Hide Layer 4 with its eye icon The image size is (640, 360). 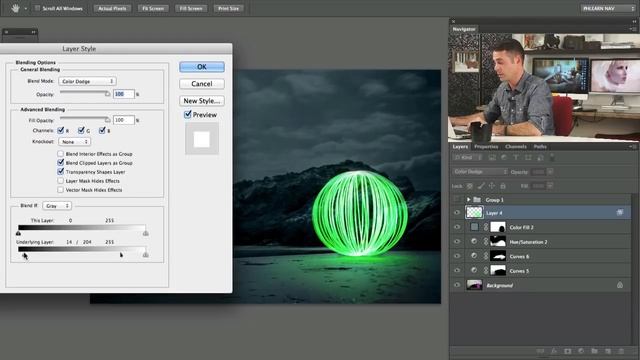pyautogui.click(x=457, y=213)
